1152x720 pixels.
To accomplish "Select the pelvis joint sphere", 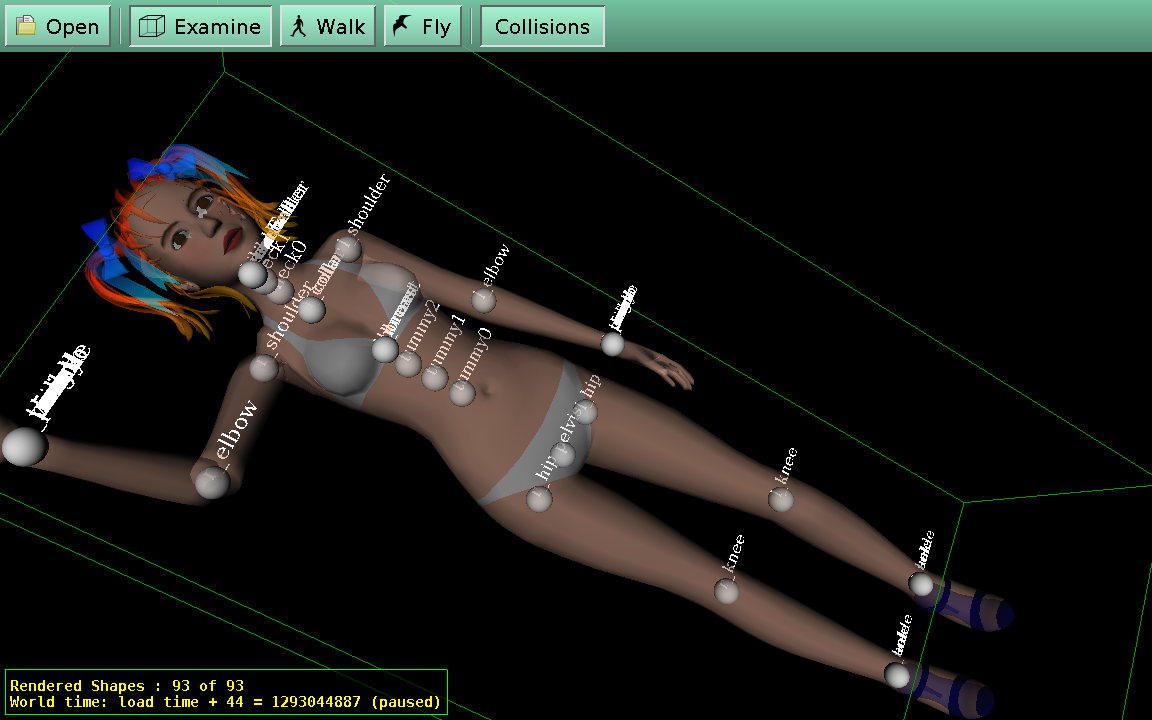I will point(563,454).
